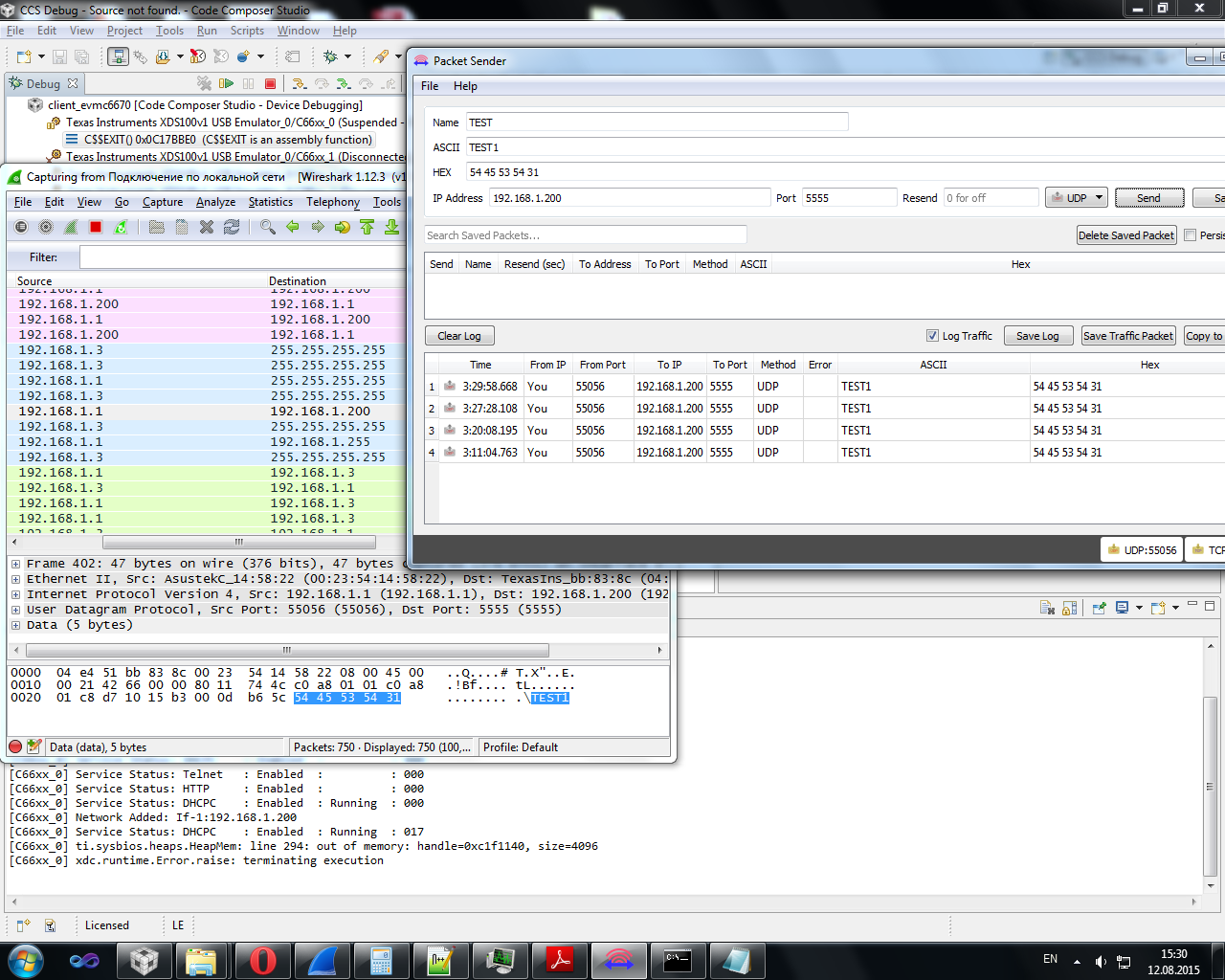Expand Internet Protocol Version 4 row

point(15,594)
